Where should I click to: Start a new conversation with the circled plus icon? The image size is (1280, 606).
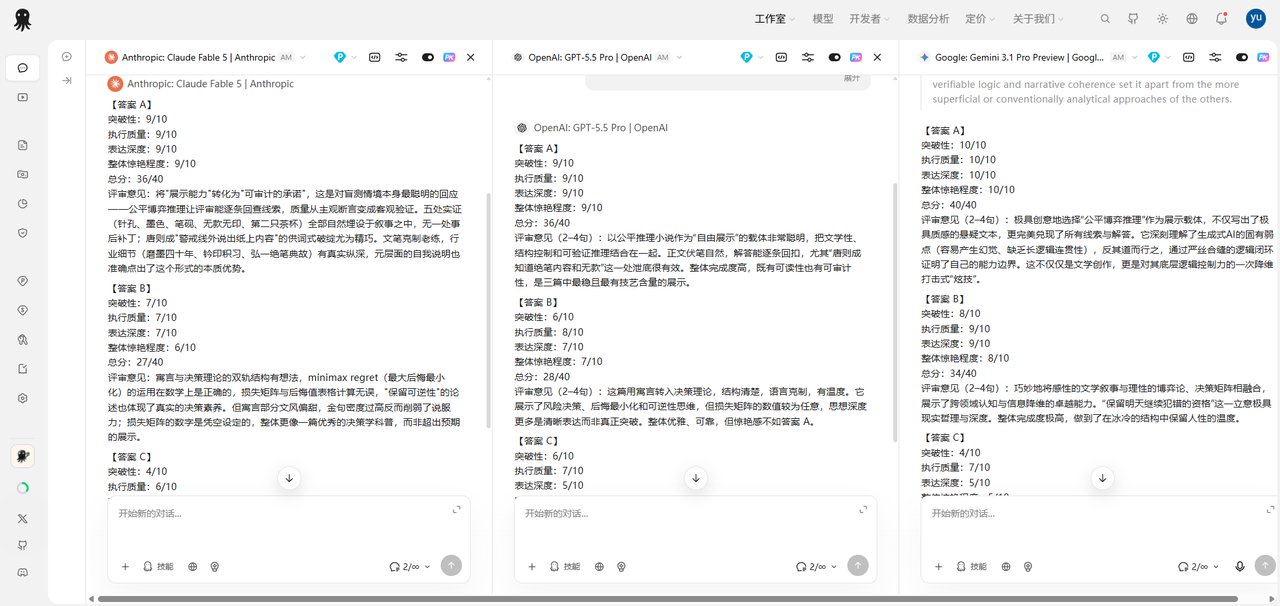[67, 57]
